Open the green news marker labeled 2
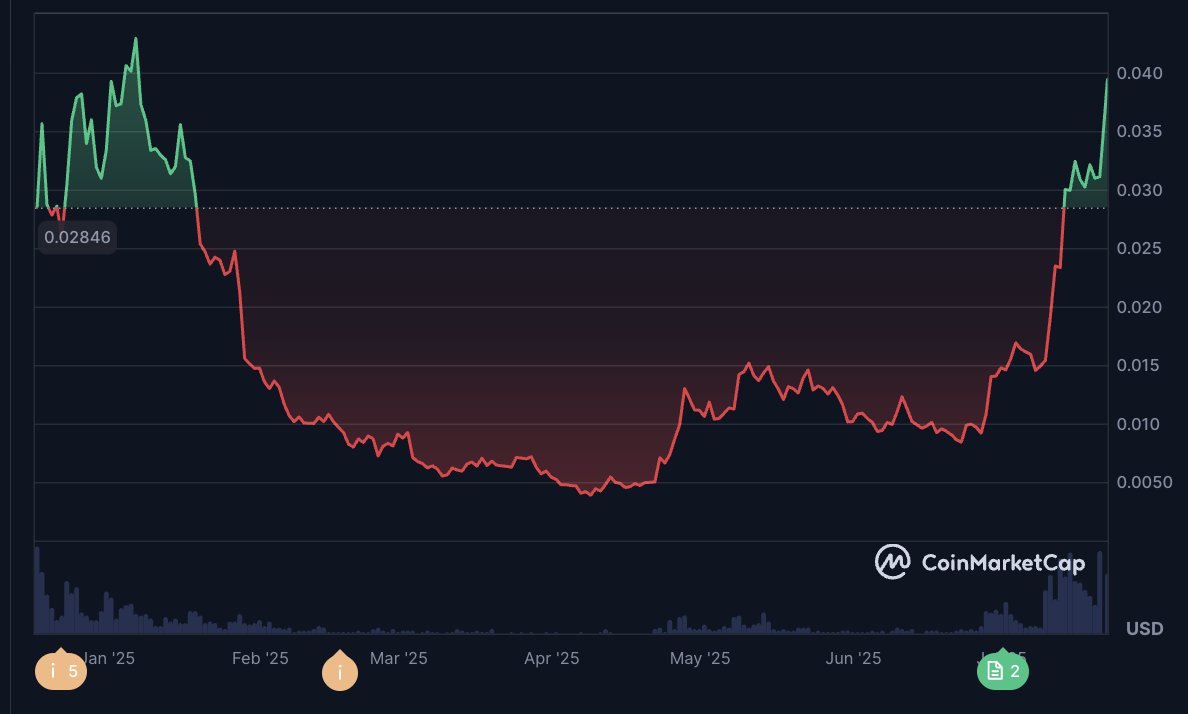Image resolution: width=1188 pixels, height=714 pixels. click(x=1002, y=670)
